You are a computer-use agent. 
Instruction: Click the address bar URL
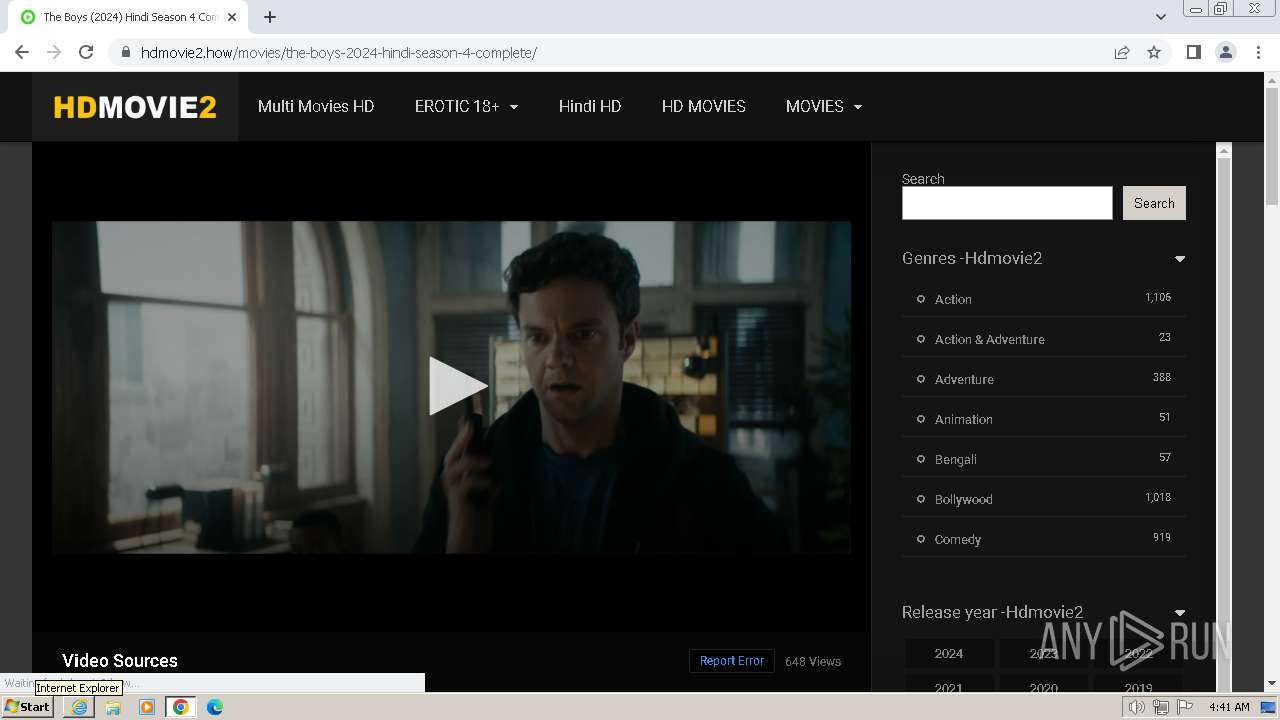(x=339, y=53)
